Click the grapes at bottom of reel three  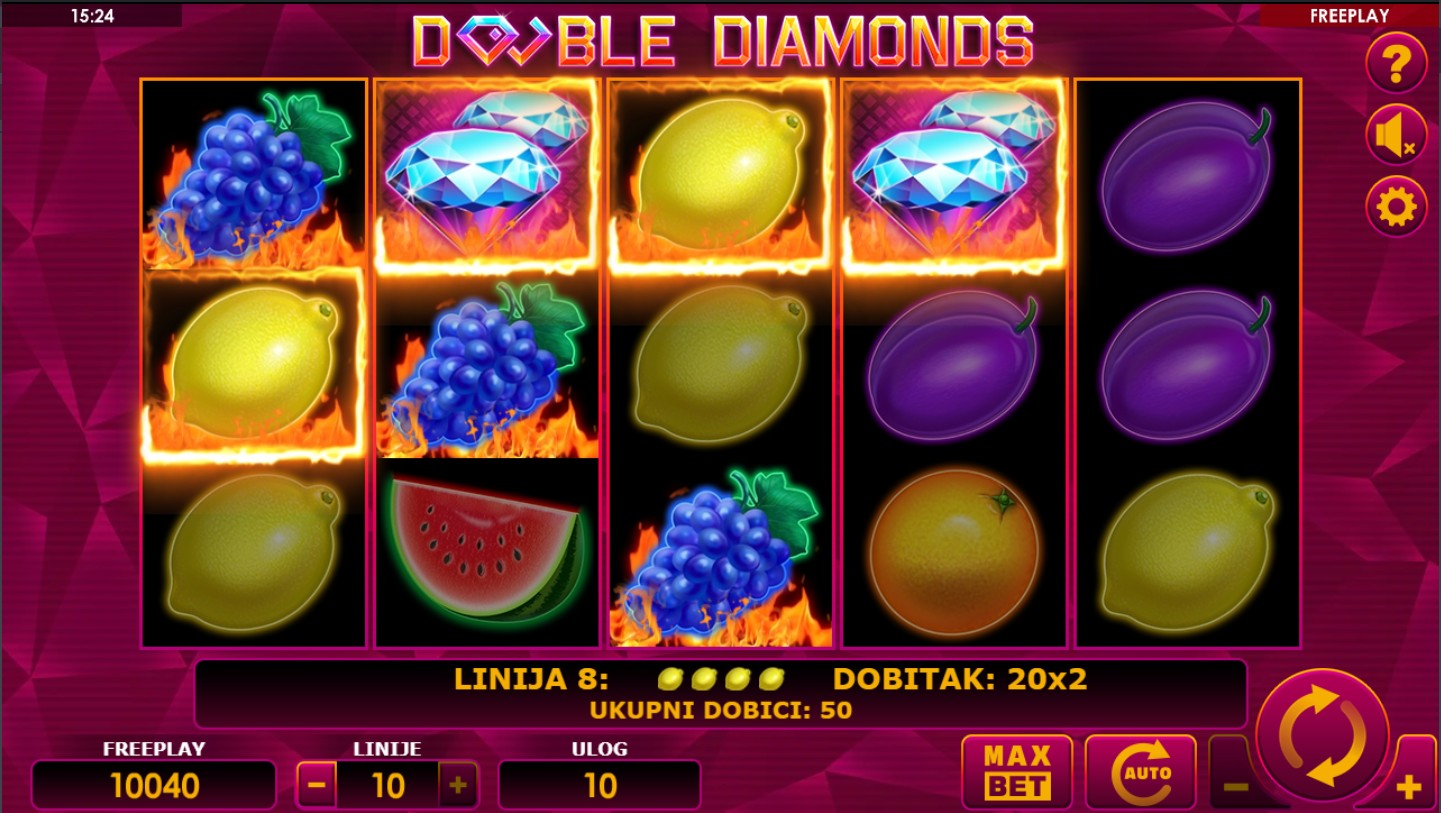(720, 553)
